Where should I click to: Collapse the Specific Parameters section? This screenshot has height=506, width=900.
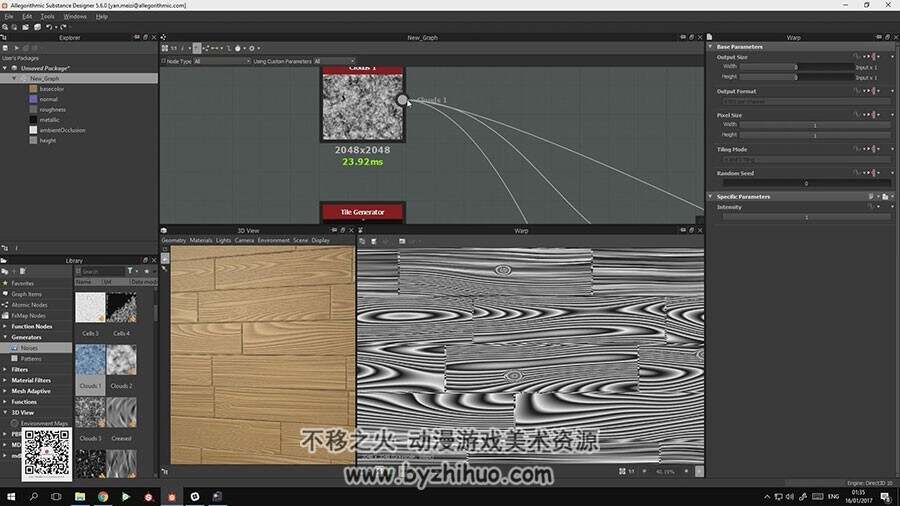pyautogui.click(x=710, y=196)
